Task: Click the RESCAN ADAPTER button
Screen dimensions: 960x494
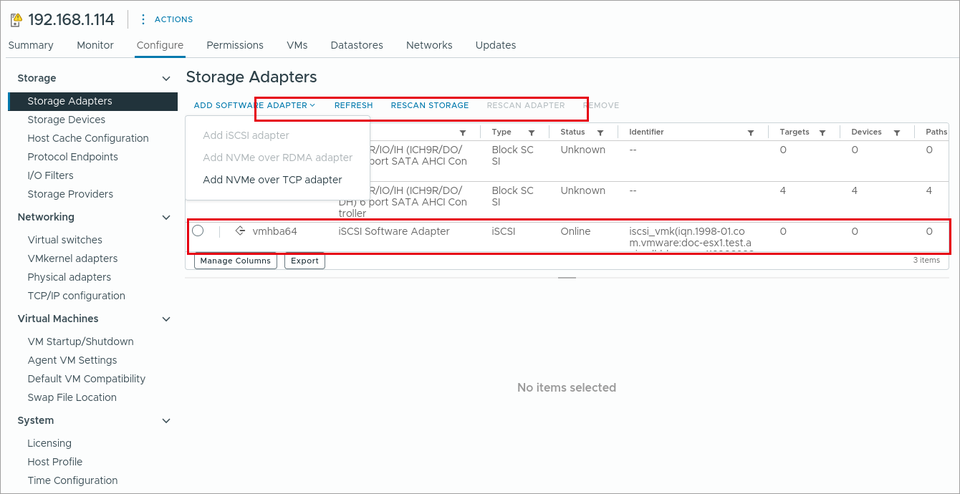Action: coord(526,105)
